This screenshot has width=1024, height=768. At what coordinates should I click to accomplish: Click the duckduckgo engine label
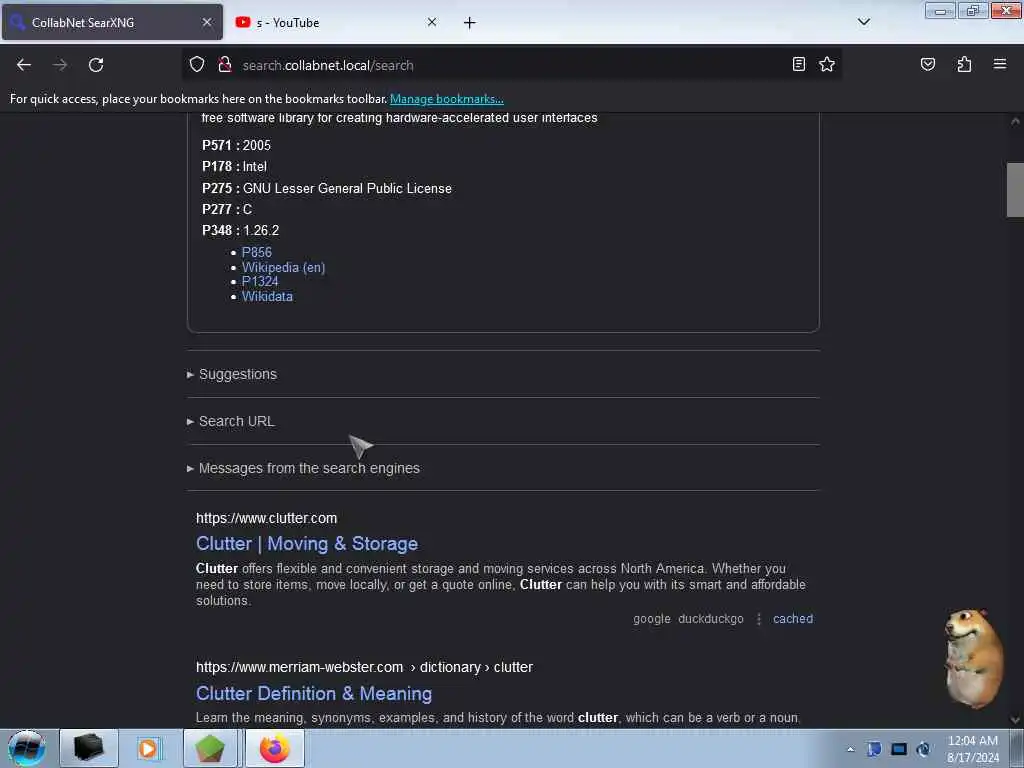pos(711,619)
